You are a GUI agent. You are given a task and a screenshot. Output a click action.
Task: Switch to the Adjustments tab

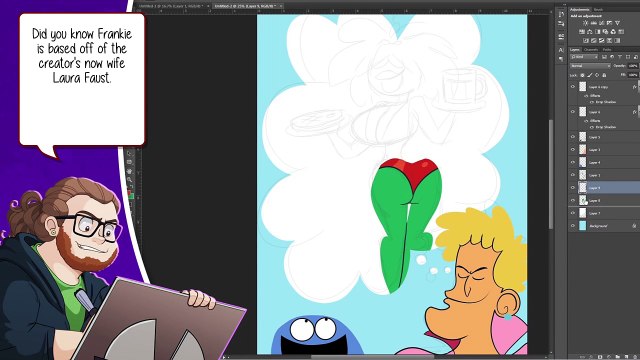[x=580, y=10]
